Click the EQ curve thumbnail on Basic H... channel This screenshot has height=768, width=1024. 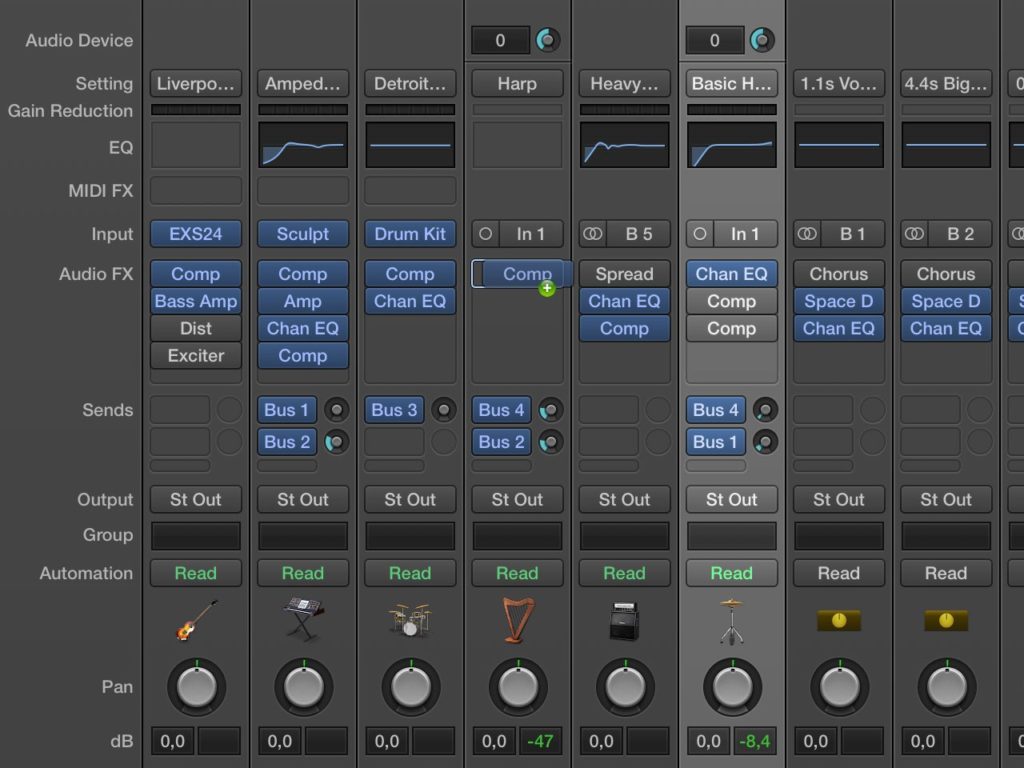pos(731,145)
